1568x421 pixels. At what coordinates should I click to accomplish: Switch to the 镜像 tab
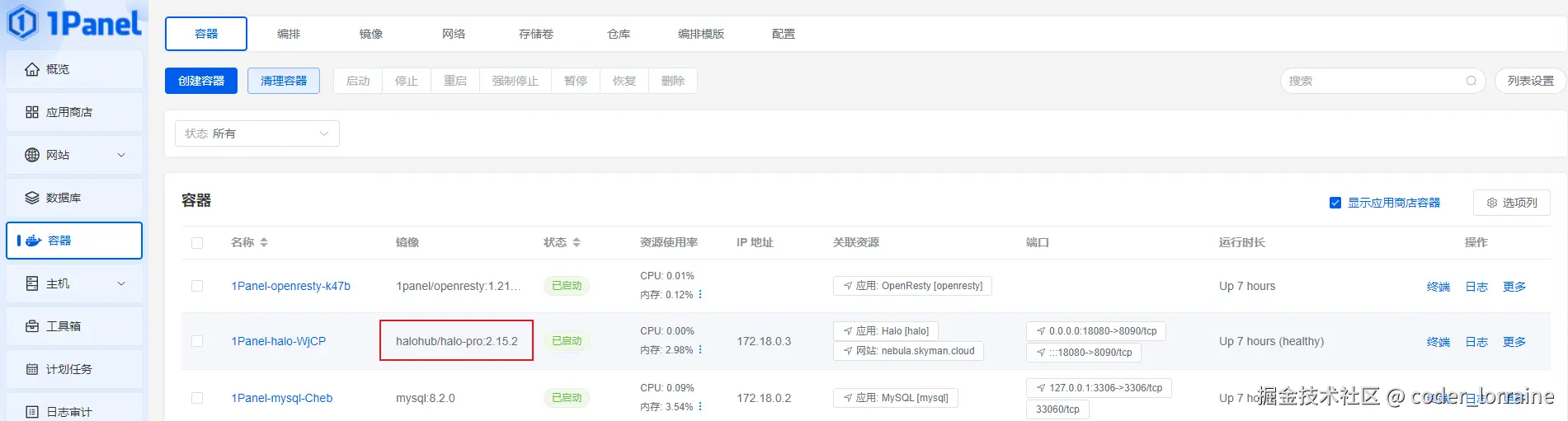[371, 34]
